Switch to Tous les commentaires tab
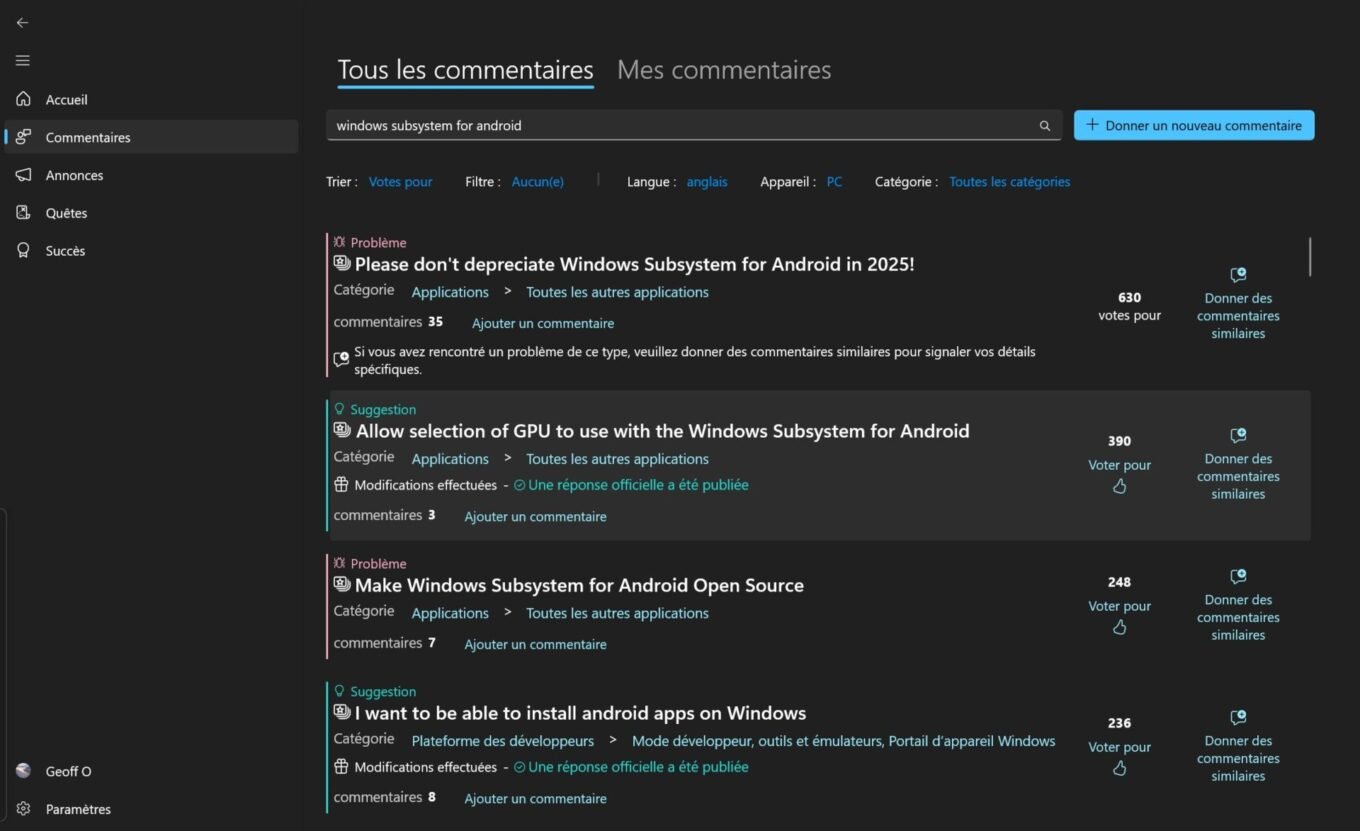Screen dimensions: 1360x831 465,70
